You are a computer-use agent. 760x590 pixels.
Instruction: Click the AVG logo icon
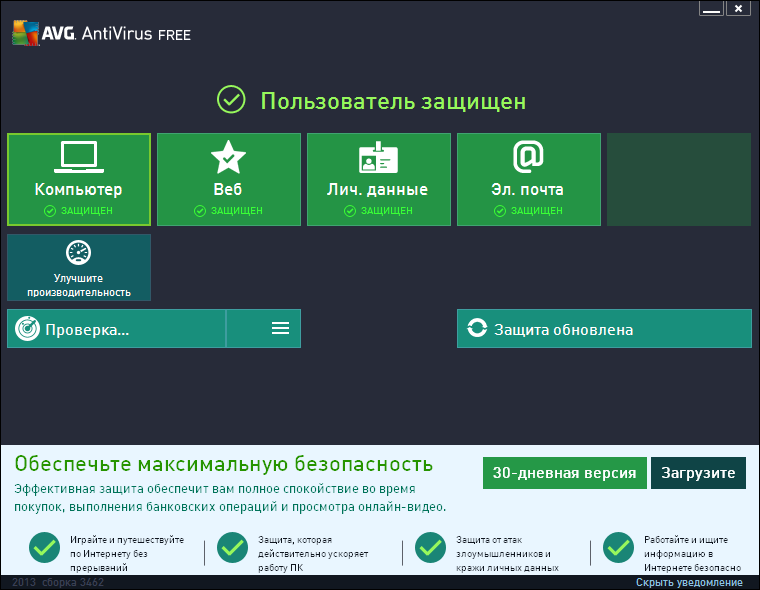pyautogui.click(x=26, y=33)
